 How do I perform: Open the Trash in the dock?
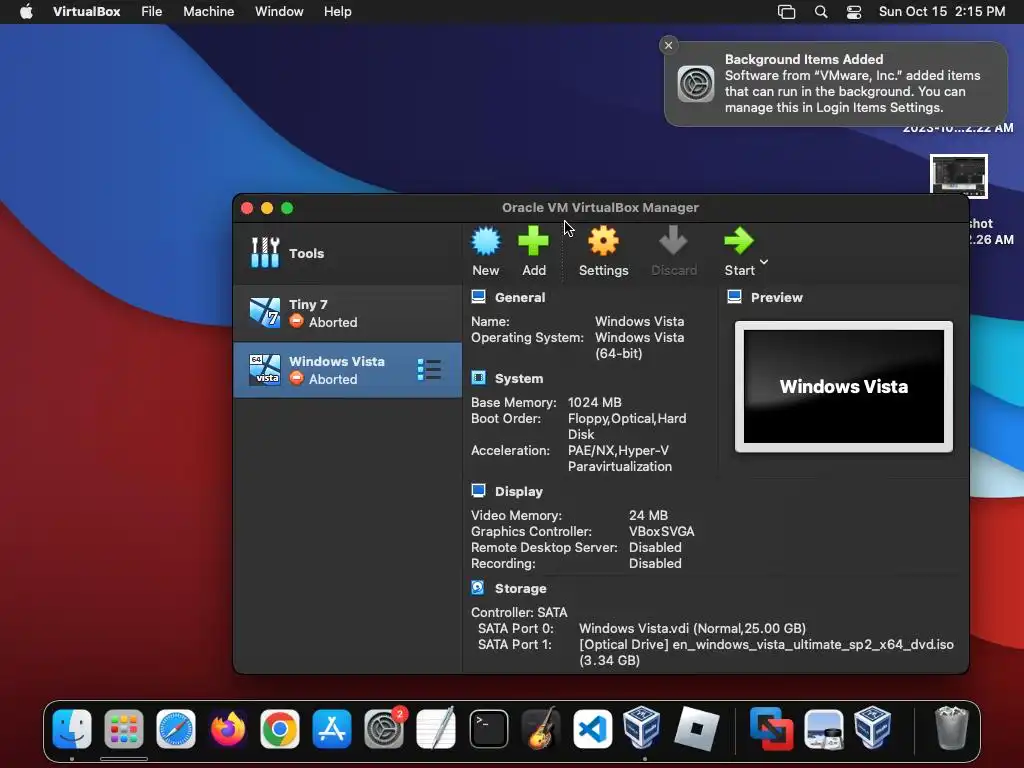pos(951,728)
